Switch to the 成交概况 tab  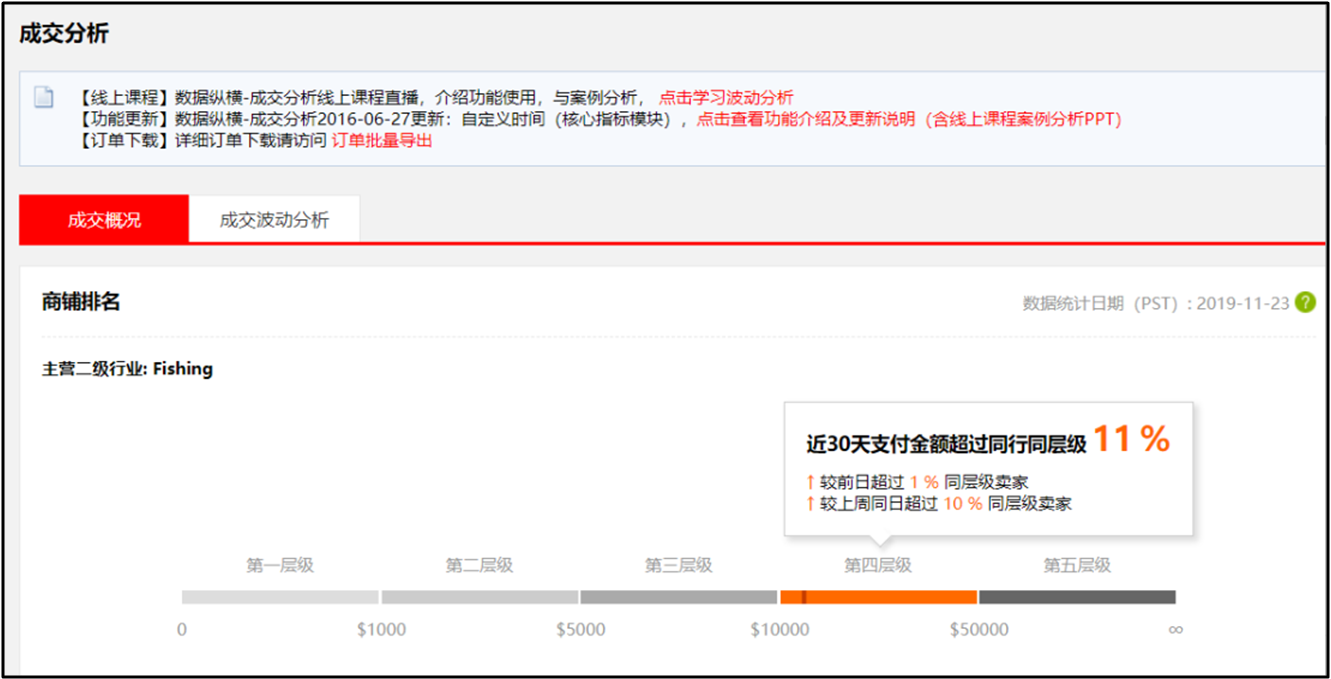tap(104, 220)
